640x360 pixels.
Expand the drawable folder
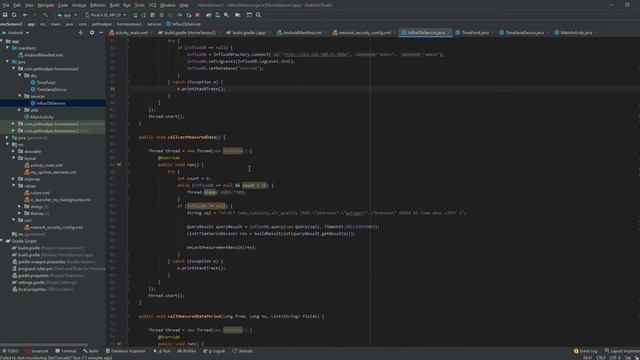pyautogui.click(x=13, y=151)
